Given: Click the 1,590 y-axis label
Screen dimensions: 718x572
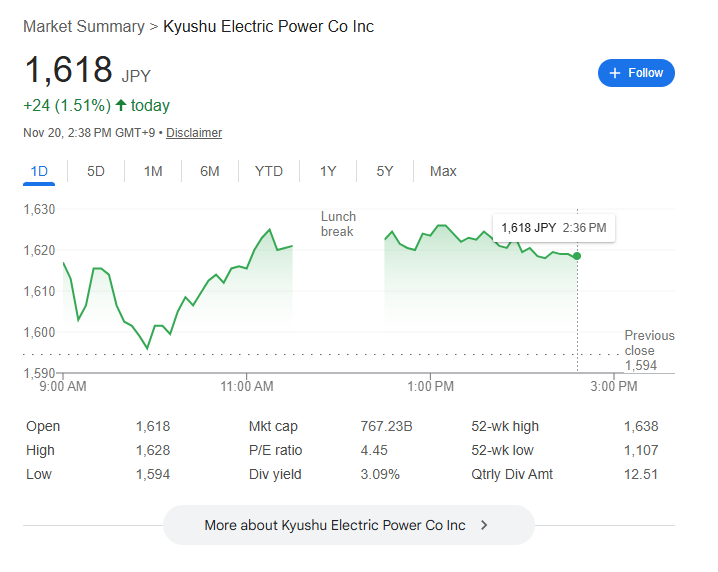Looking at the screenshot, I should (39, 373).
